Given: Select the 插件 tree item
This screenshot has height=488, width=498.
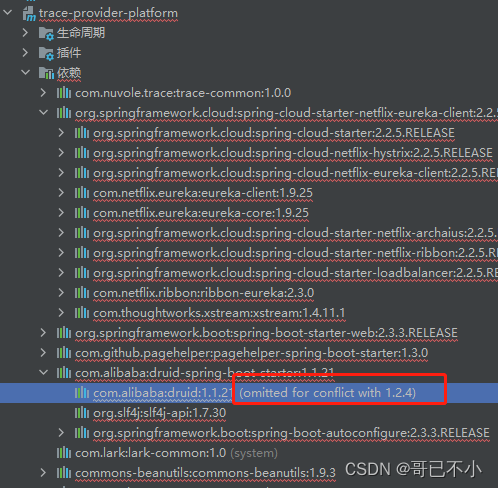Looking at the screenshot, I should (x=69, y=53).
